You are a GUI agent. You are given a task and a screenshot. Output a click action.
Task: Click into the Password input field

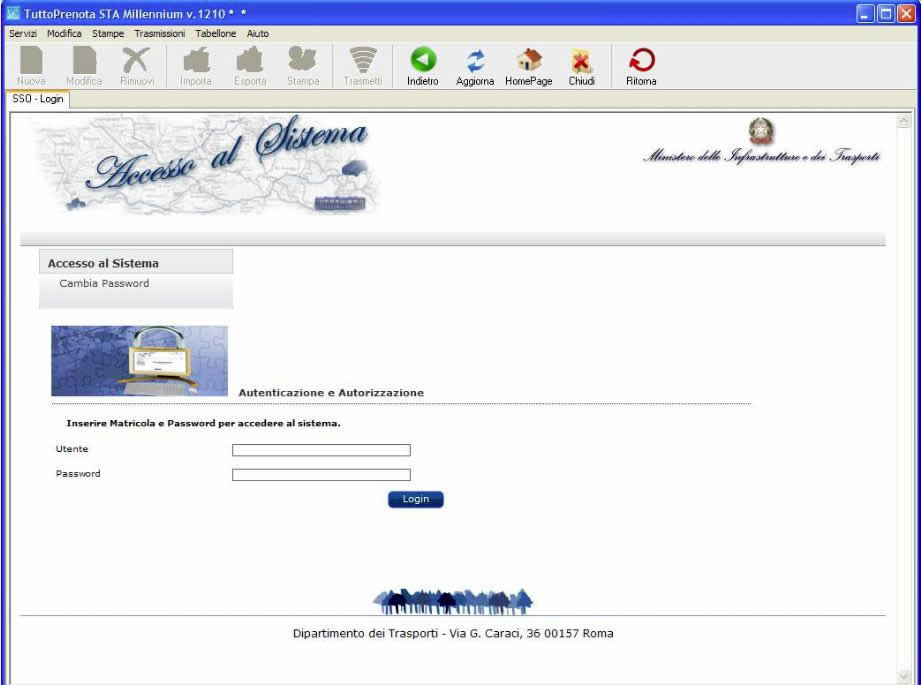[x=321, y=475]
